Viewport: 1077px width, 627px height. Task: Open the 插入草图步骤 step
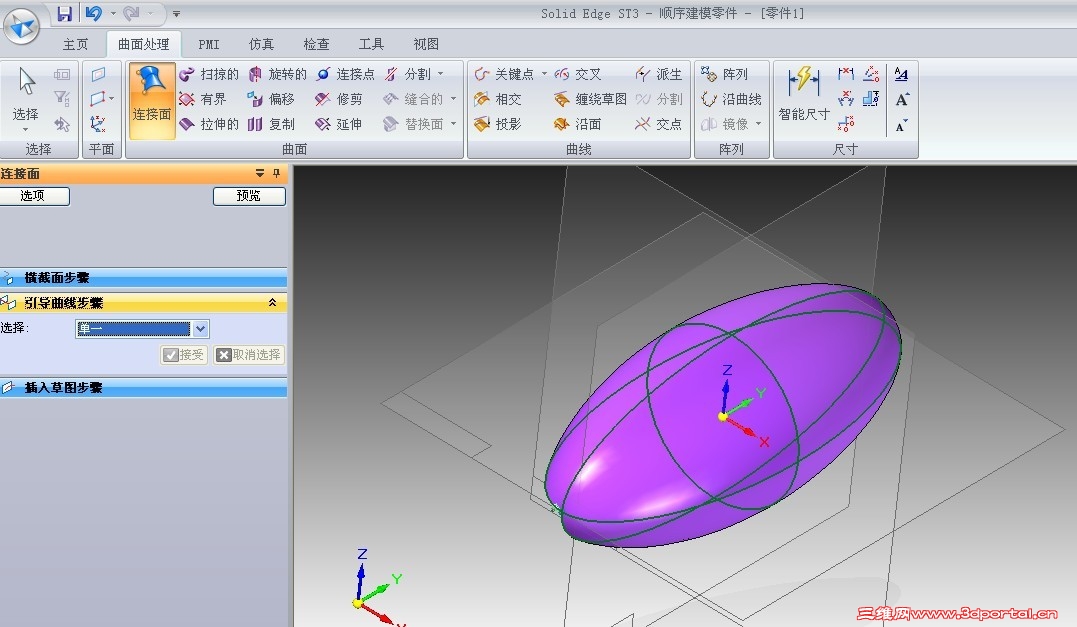coord(144,388)
